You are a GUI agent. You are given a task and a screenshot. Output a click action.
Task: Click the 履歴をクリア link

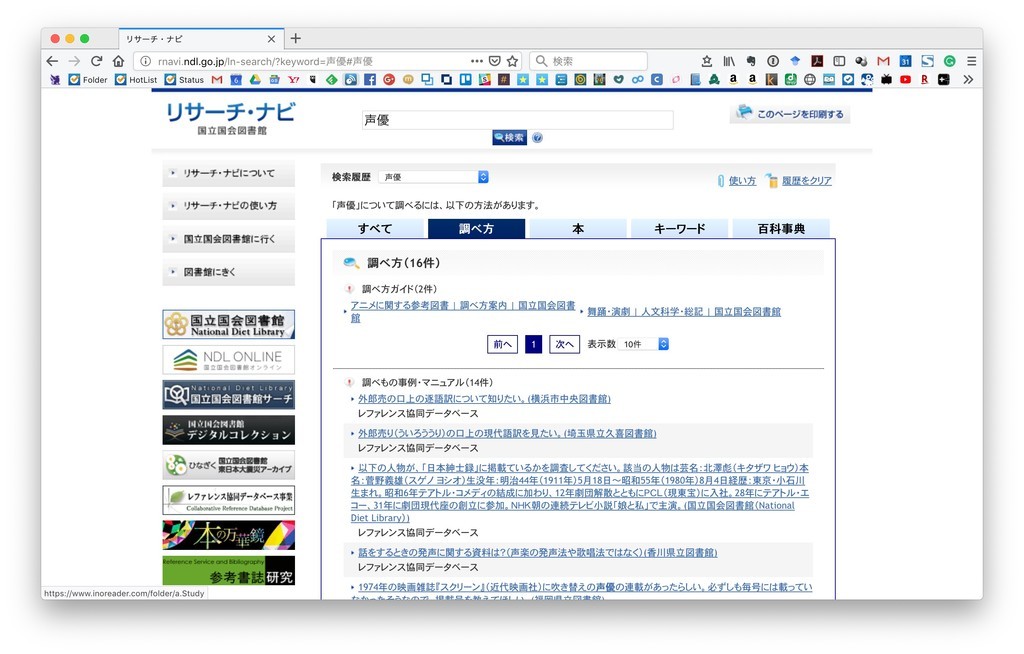pos(807,181)
